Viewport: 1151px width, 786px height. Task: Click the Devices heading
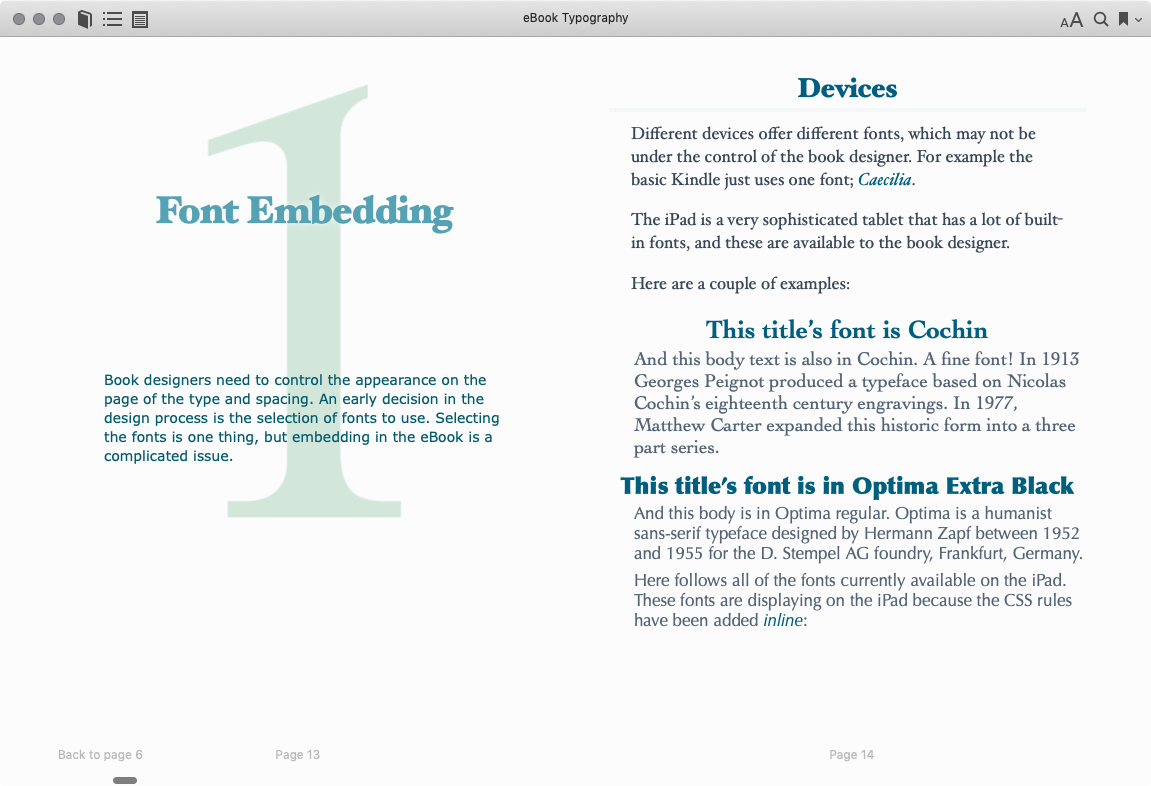[x=847, y=88]
